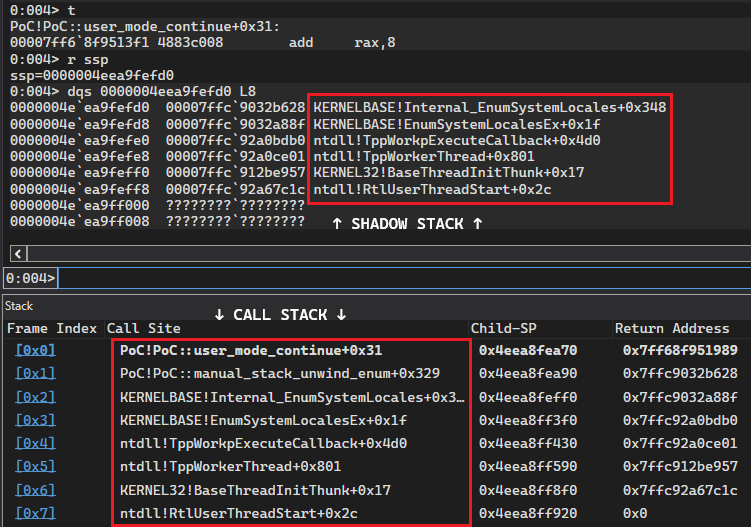Viewport: 751px width, 527px height.
Task: Select PoC!PoC::user_mode_continue+0x31 call site row
Action: pyautogui.click(x=251, y=350)
